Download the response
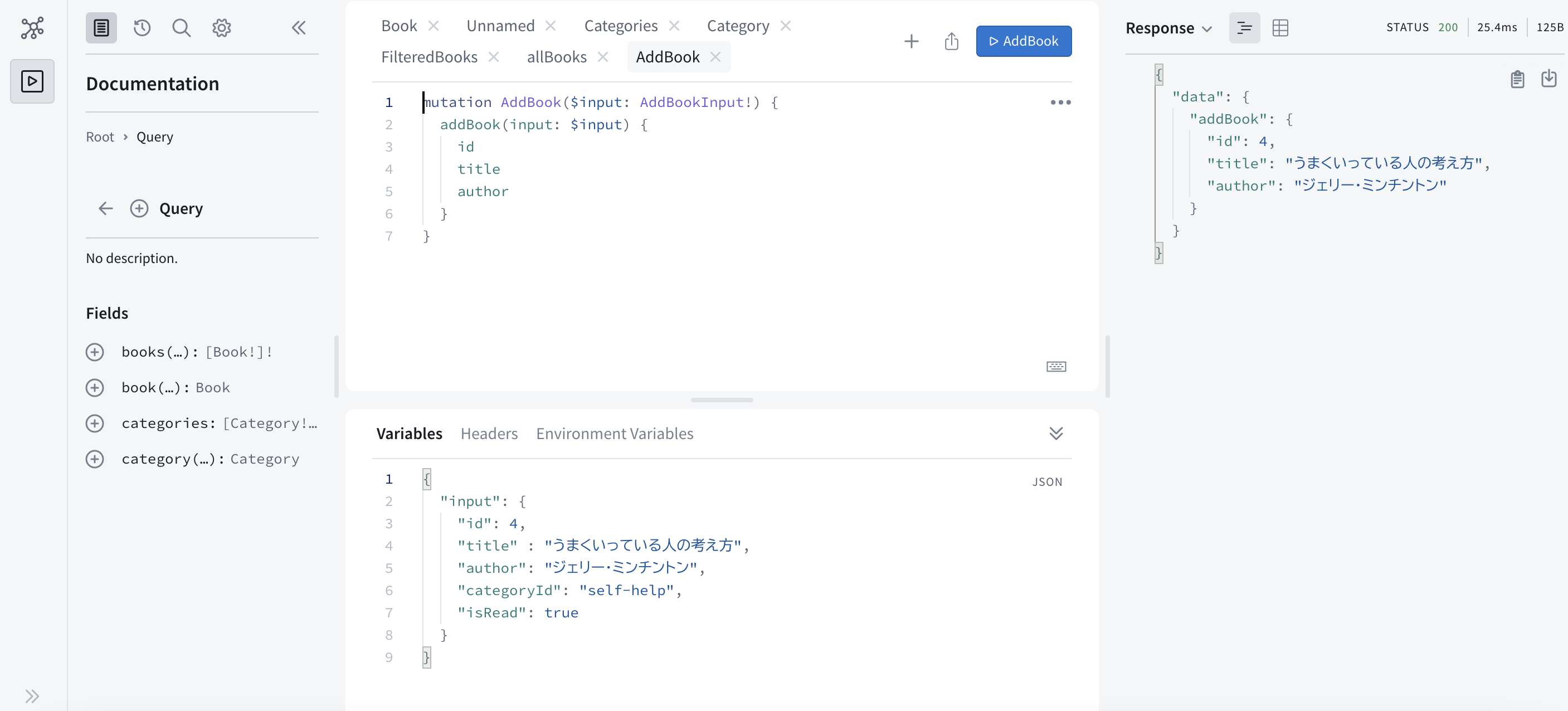 tap(1548, 79)
